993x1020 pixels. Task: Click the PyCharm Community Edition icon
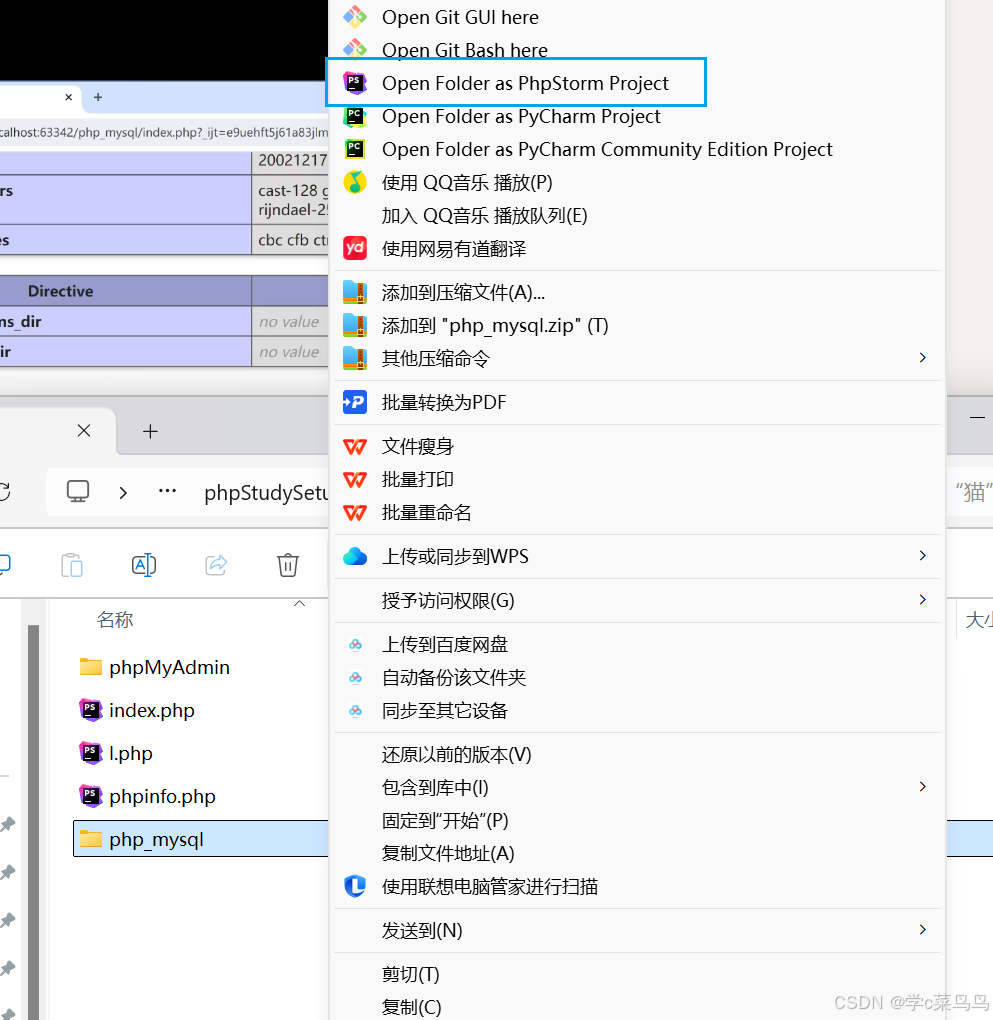[x=355, y=150]
